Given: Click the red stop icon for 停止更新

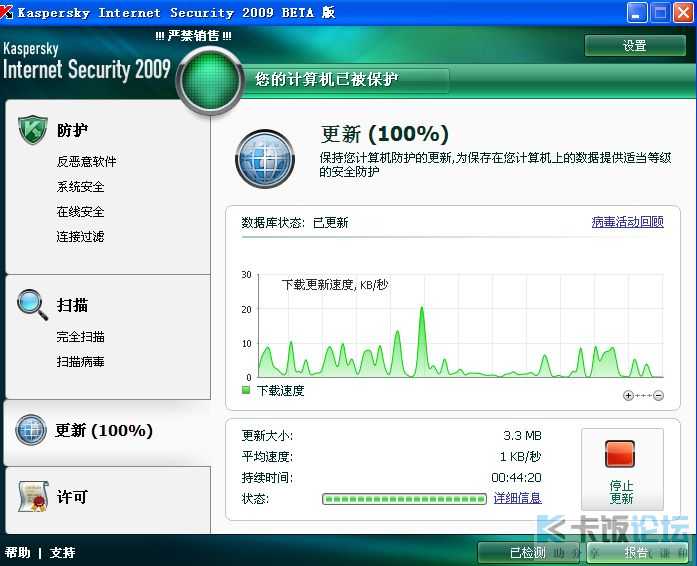Looking at the screenshot, I should [x=620, y=454].
